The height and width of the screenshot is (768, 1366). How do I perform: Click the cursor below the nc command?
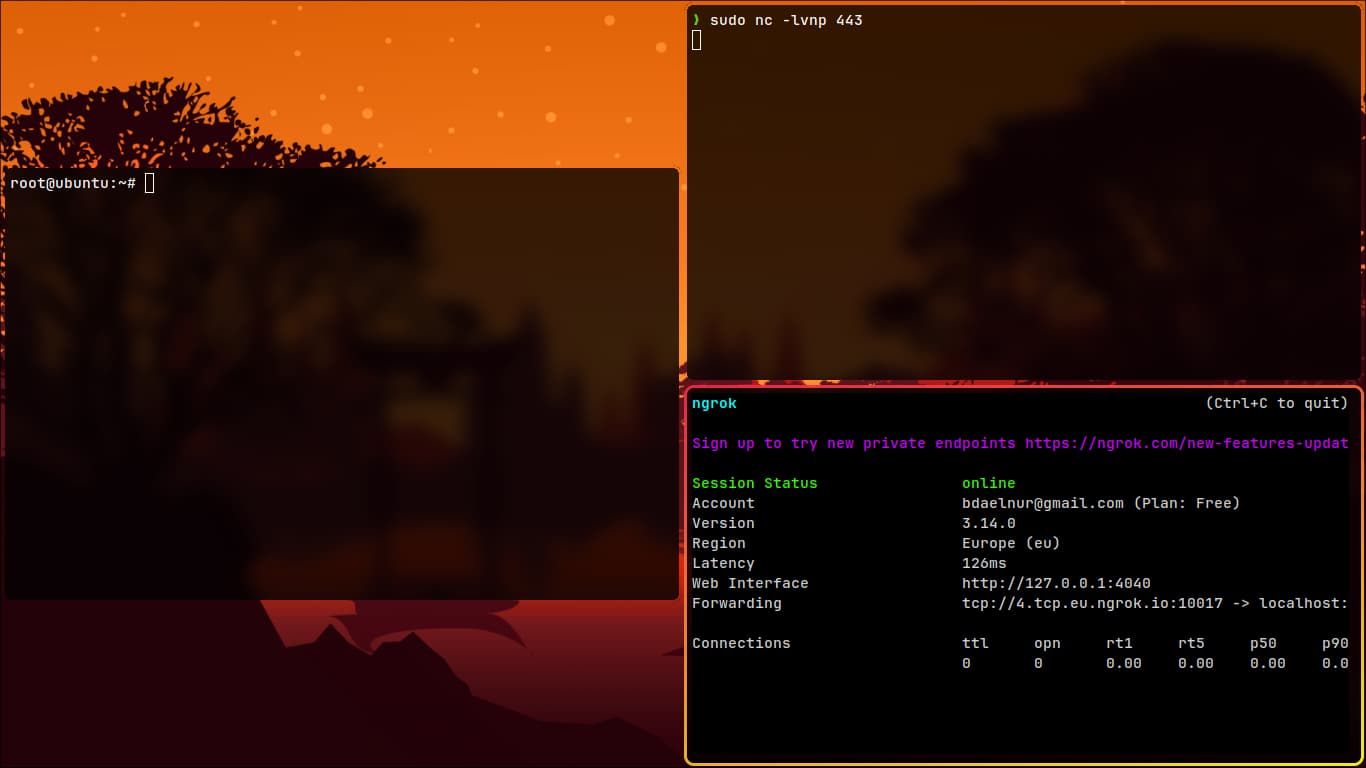697,40
